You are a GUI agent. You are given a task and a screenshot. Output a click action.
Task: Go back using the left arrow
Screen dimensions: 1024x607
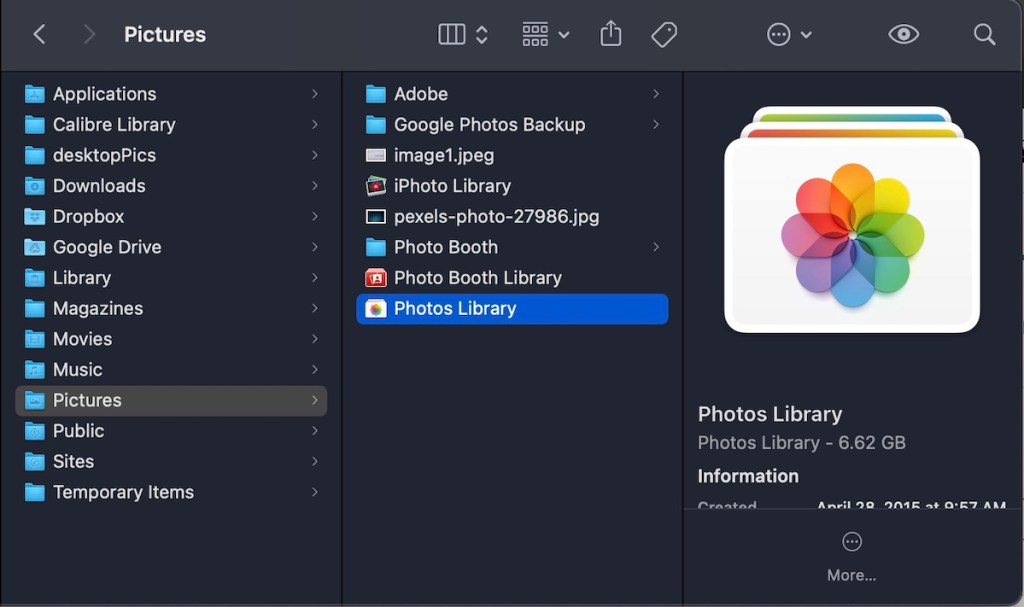click(40, 34)
